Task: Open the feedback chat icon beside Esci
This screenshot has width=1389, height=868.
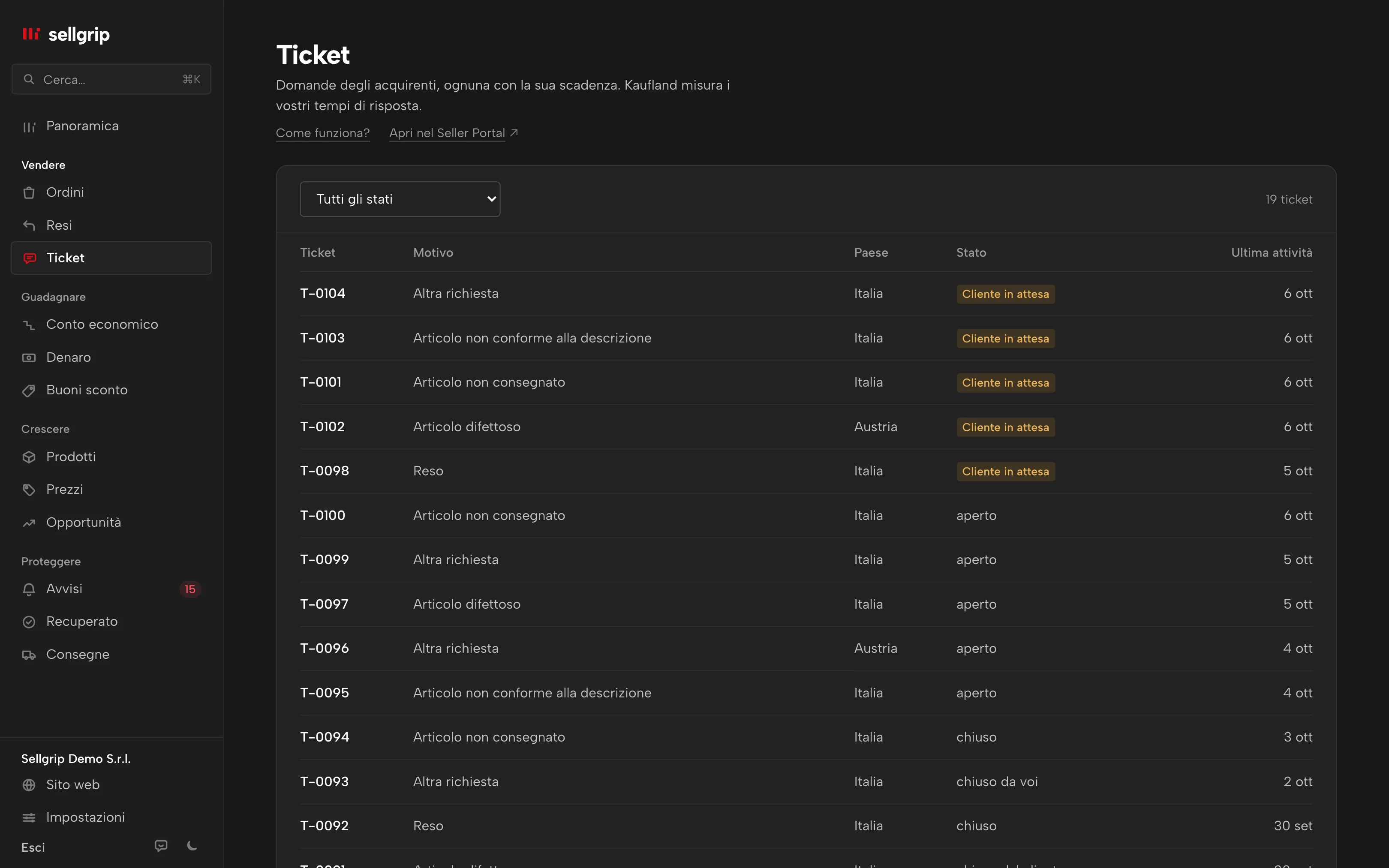Action: 161,846
